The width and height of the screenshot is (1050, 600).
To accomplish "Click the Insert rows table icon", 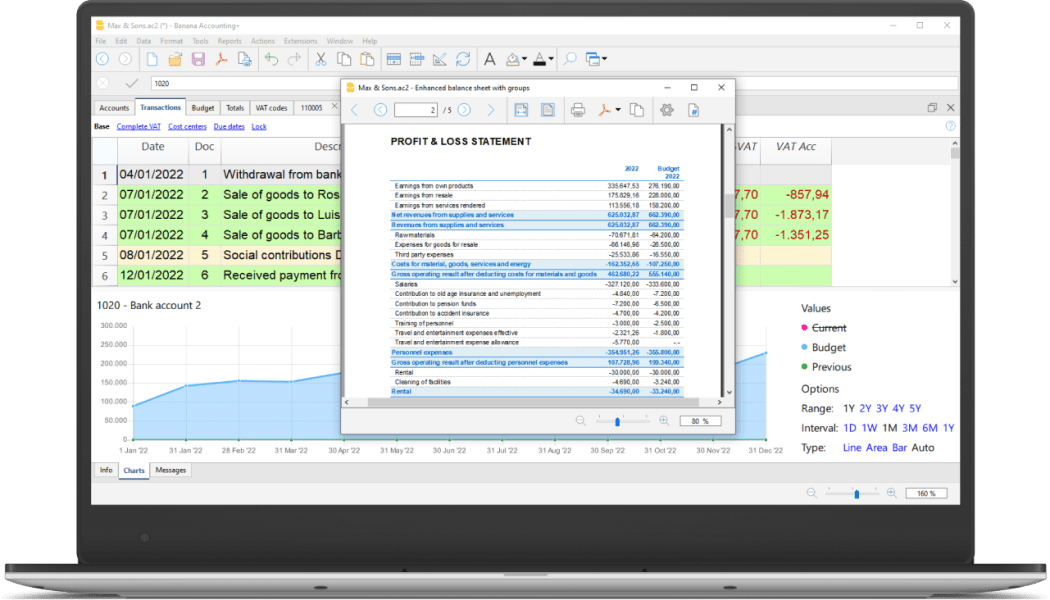I will pyautogui.click(x=417, y=60).
